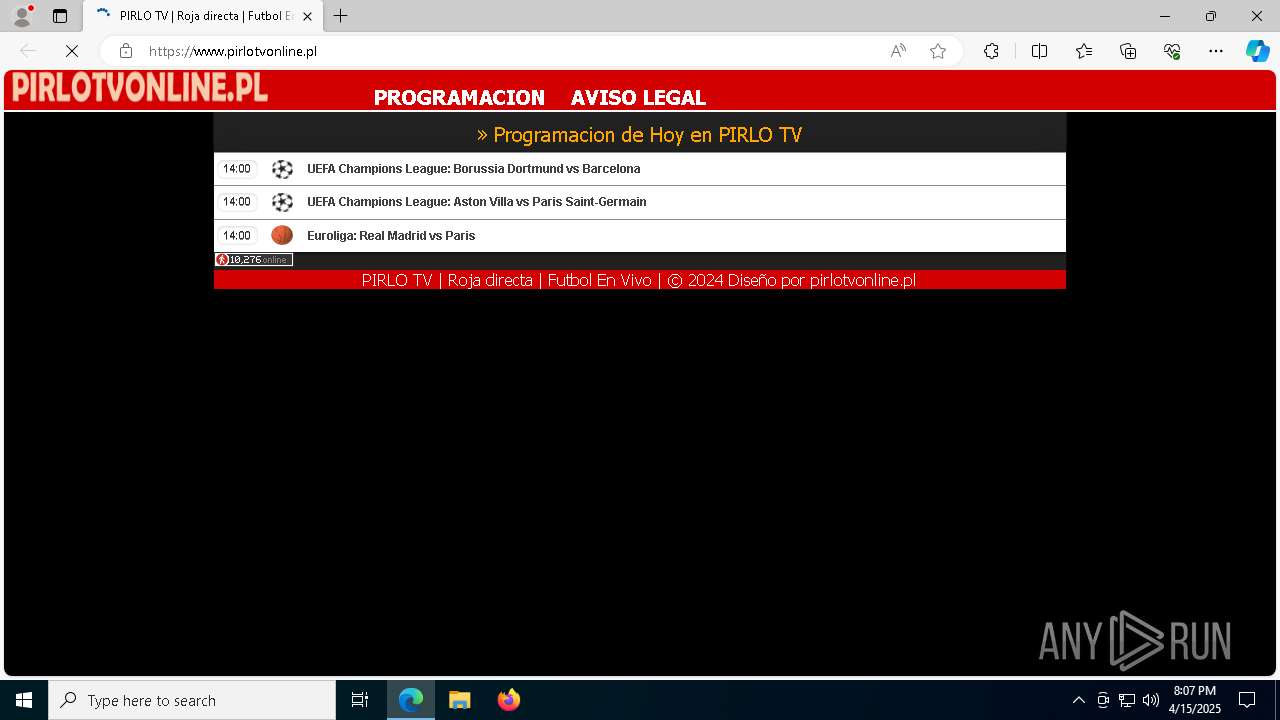Toggle Split screen icon
The height and width of the screenshot is (720, 1280).
(1039, 51)
